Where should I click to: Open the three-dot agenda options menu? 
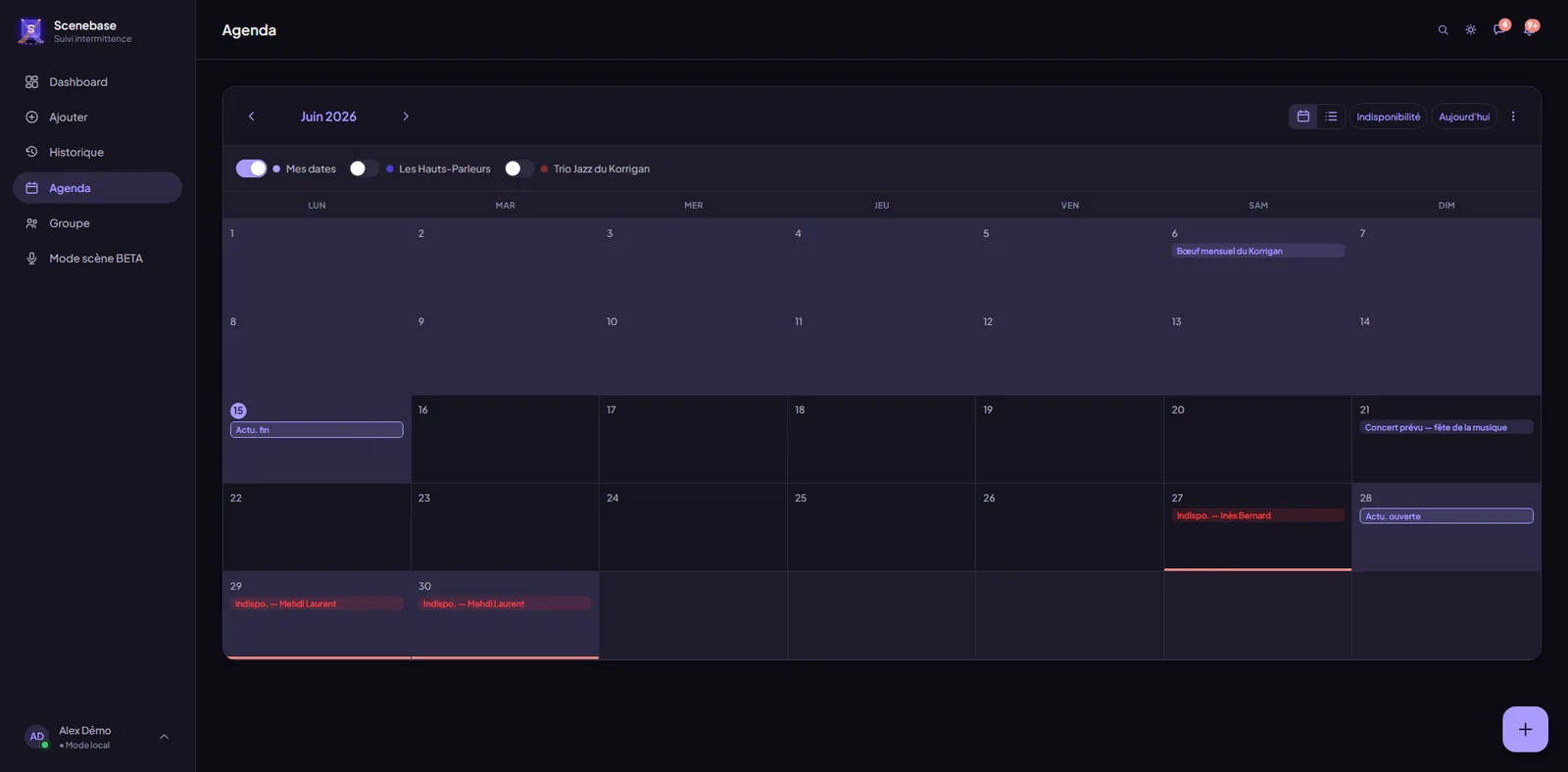pos(1513,117)
